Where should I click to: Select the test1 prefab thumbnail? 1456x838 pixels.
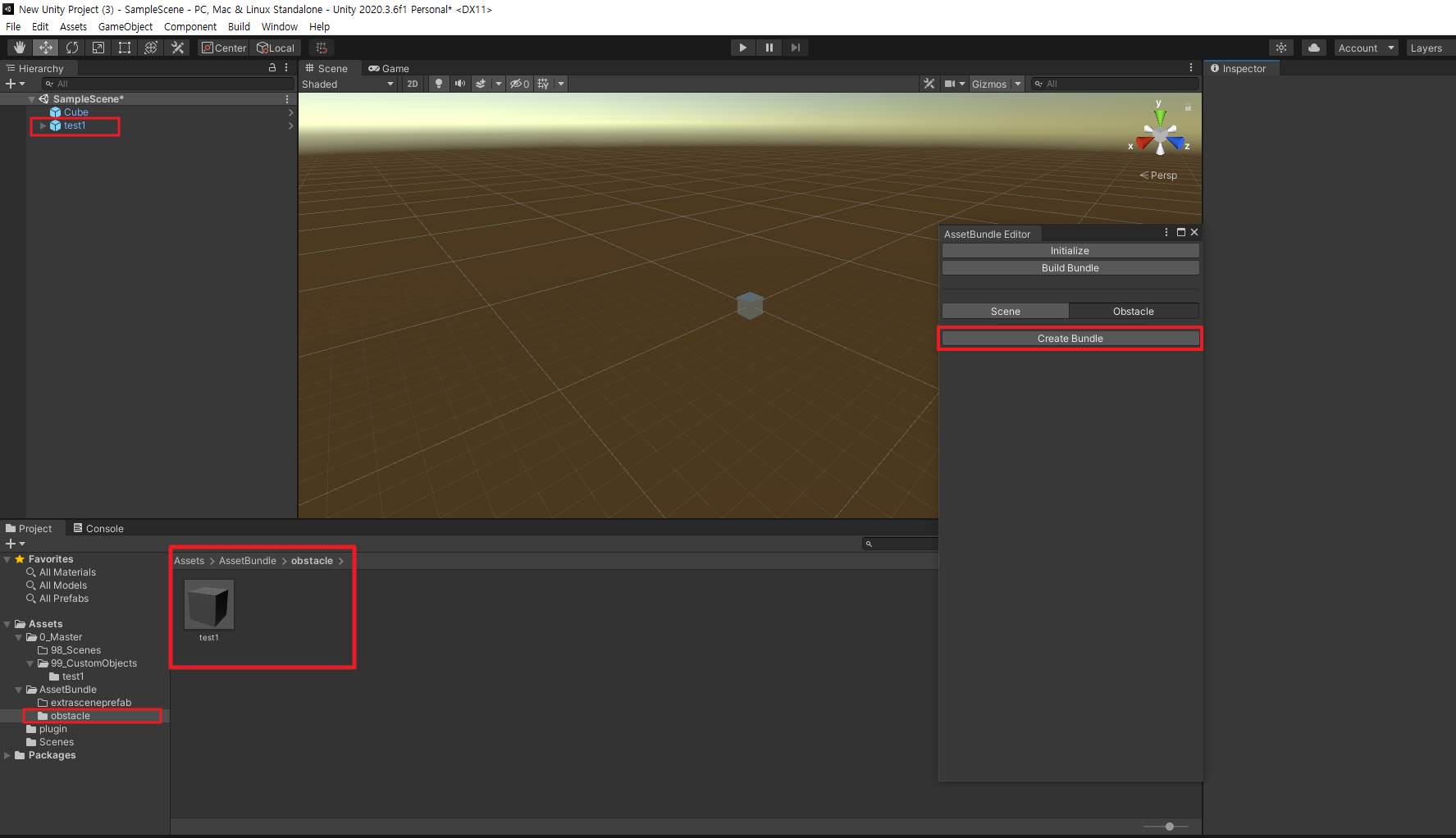coord(209,605)
